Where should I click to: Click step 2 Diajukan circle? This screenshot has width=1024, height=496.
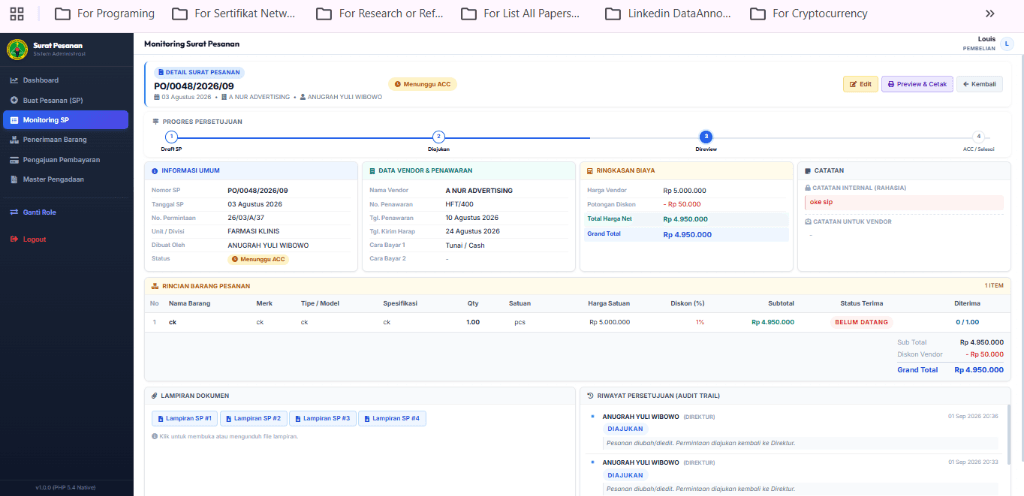click(x=439, y=137)
